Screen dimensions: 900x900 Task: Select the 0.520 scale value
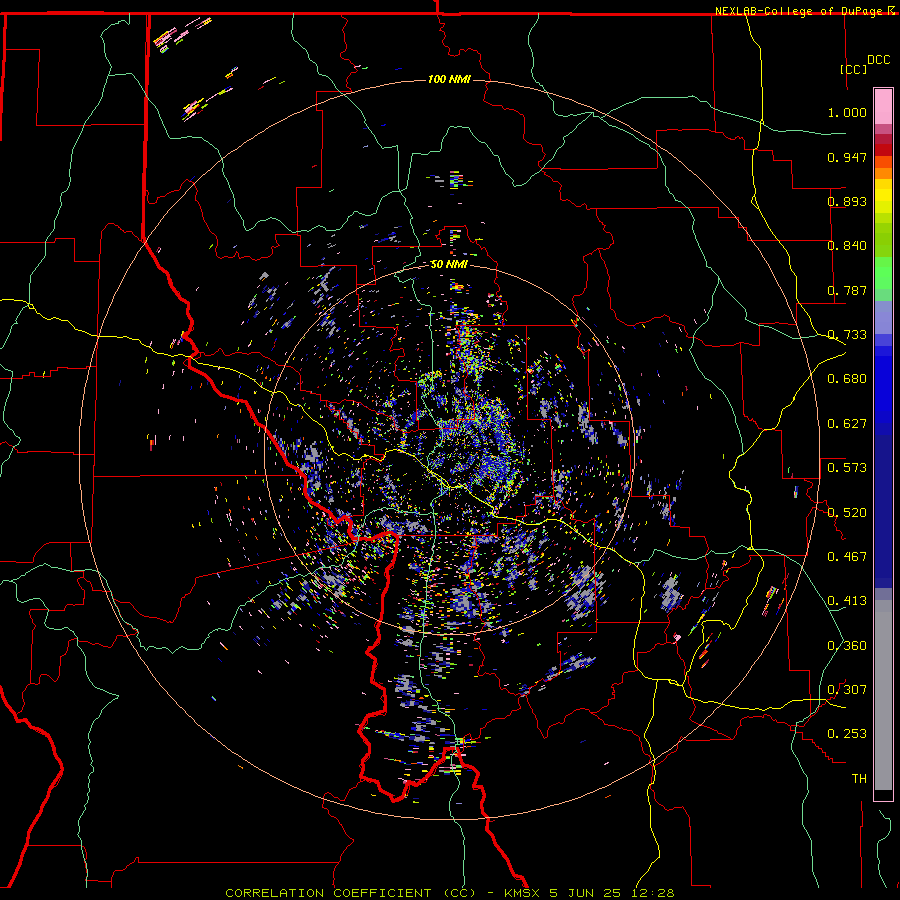point(847,513)
